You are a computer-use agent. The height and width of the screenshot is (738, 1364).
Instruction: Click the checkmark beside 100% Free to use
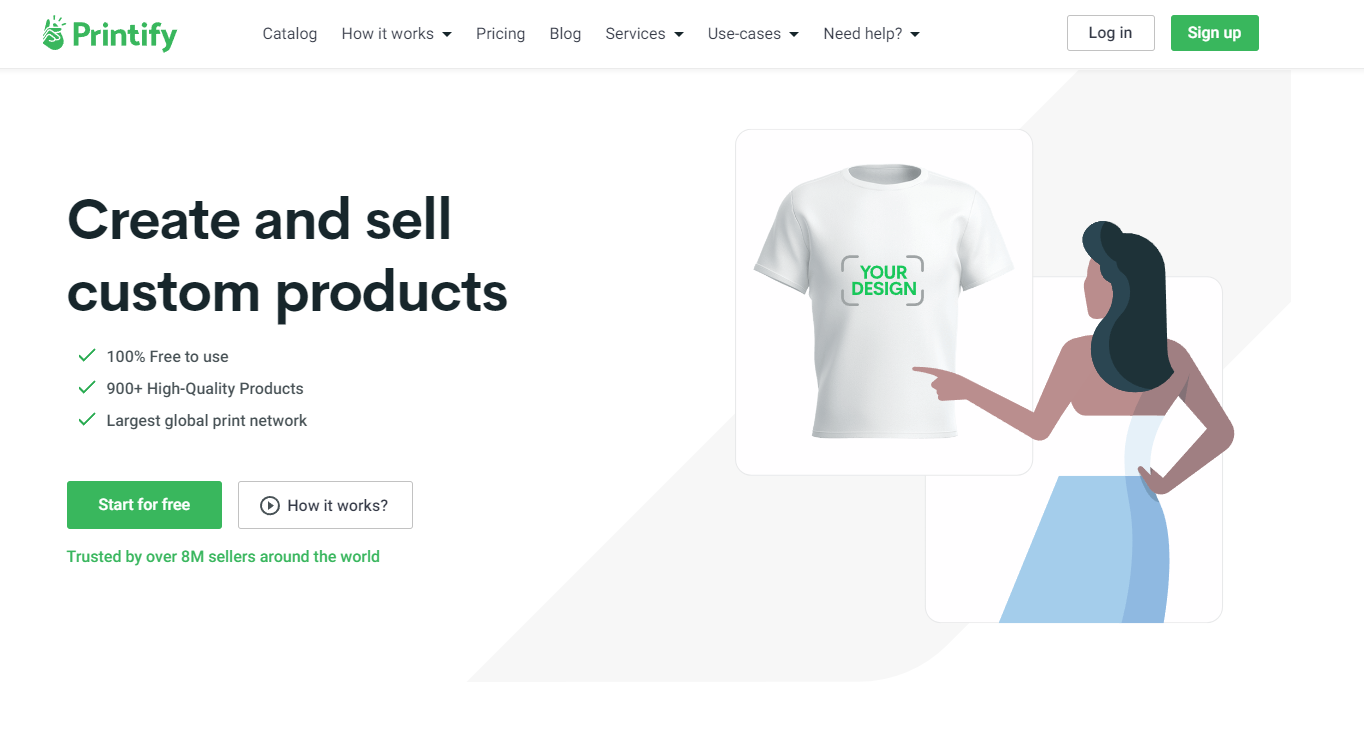click(87, 356)
